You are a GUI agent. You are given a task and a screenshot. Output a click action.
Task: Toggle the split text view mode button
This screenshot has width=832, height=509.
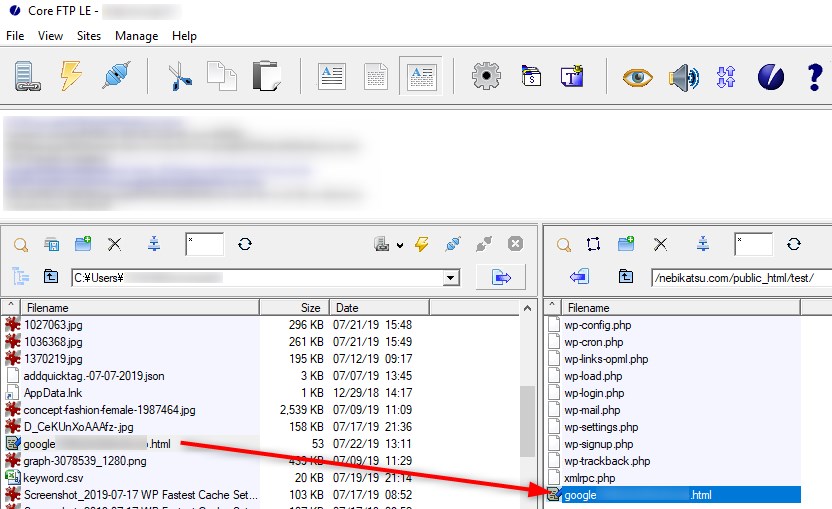coord(421,76)
